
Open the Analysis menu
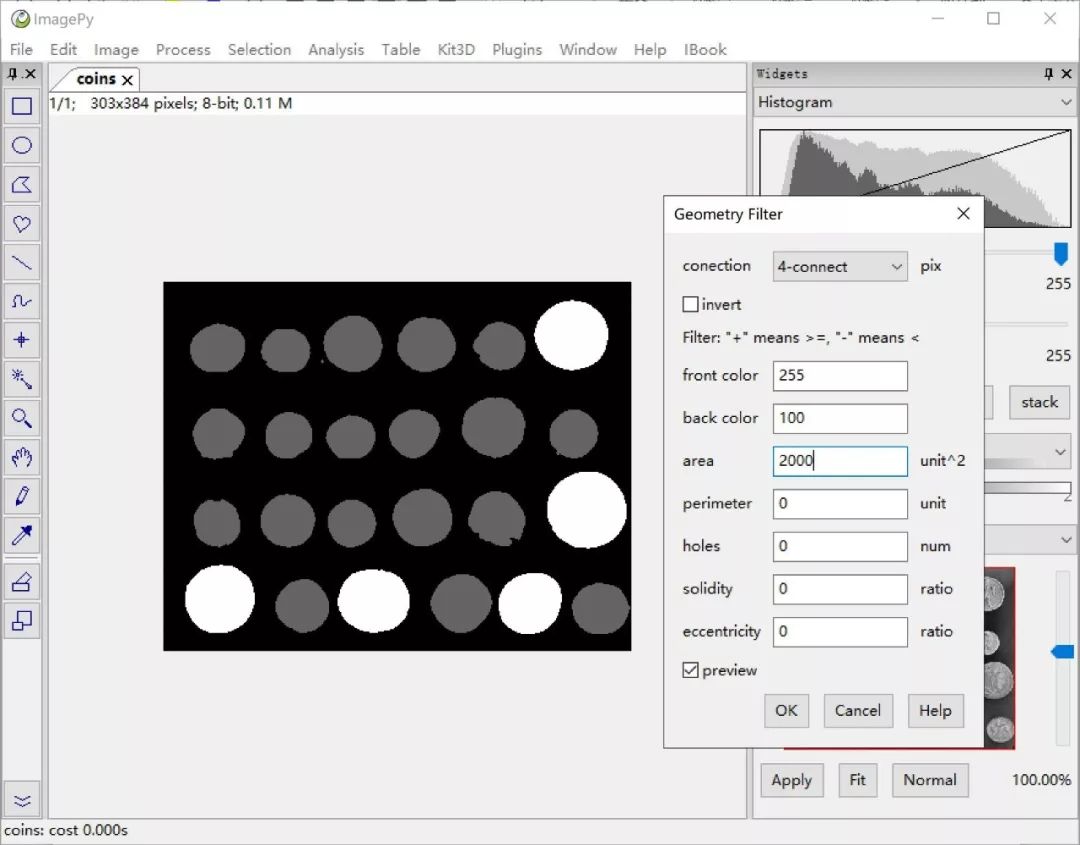coord(336,49)
